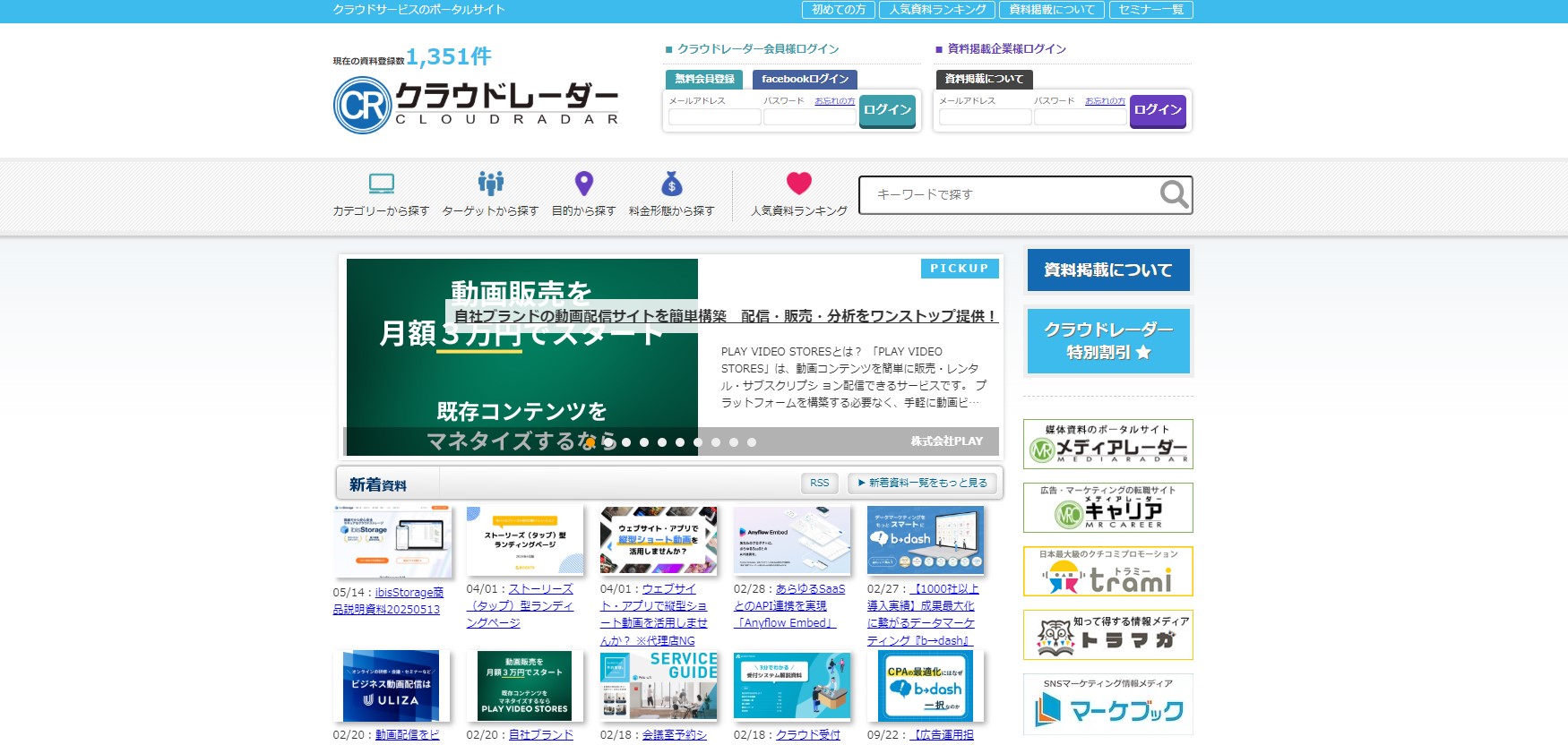The height and width of the screenshot is (745, 1568).
Task: Open ウェブサイト・アプリで縦型ショート動画 thumbnail
Action: pos(659,541)
